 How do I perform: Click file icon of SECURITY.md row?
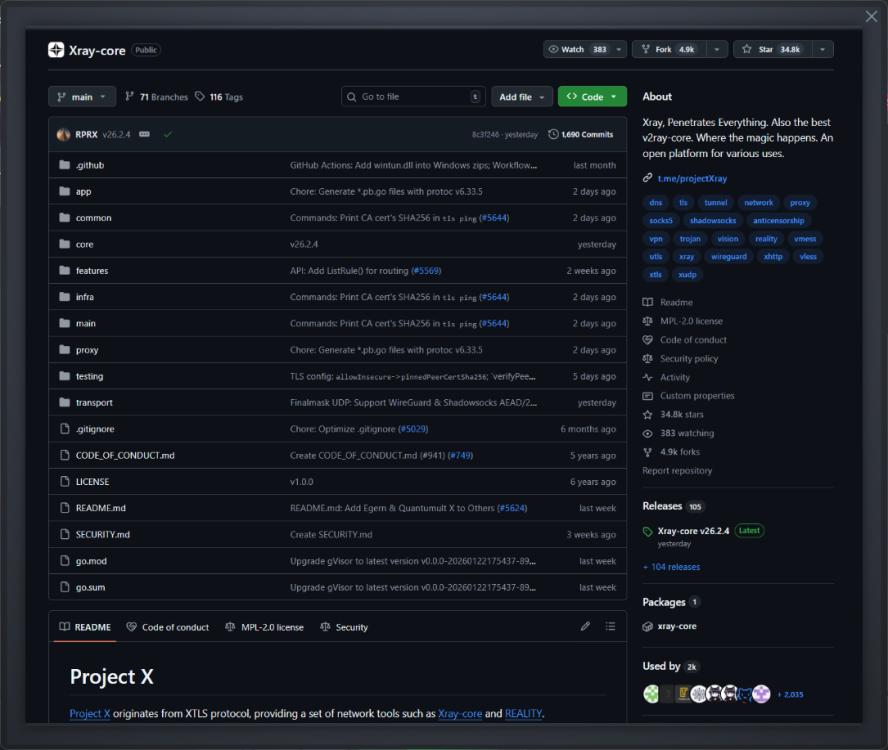65,534
